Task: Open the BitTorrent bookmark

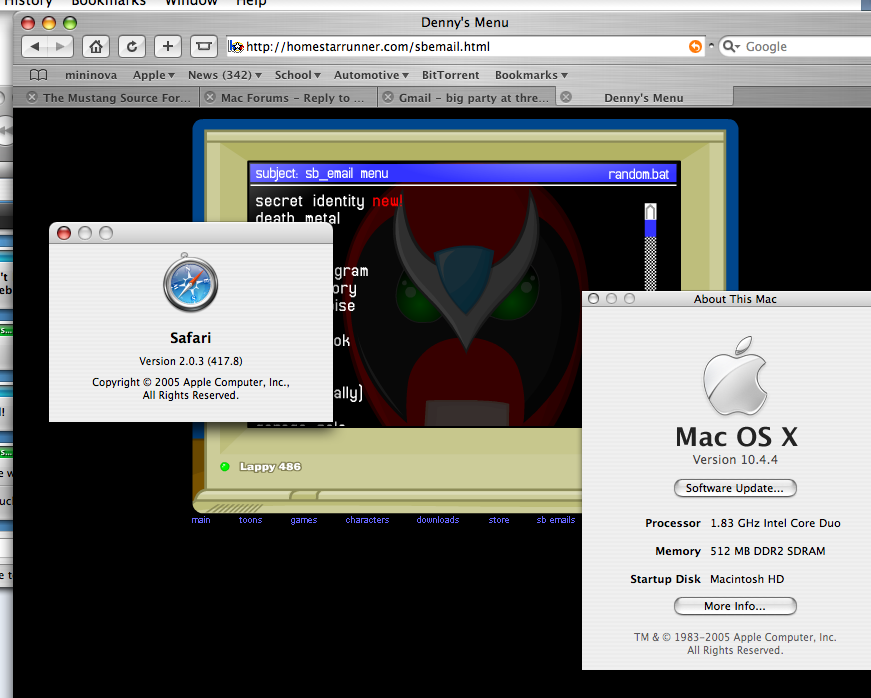Action: click(x=450, y=75)
